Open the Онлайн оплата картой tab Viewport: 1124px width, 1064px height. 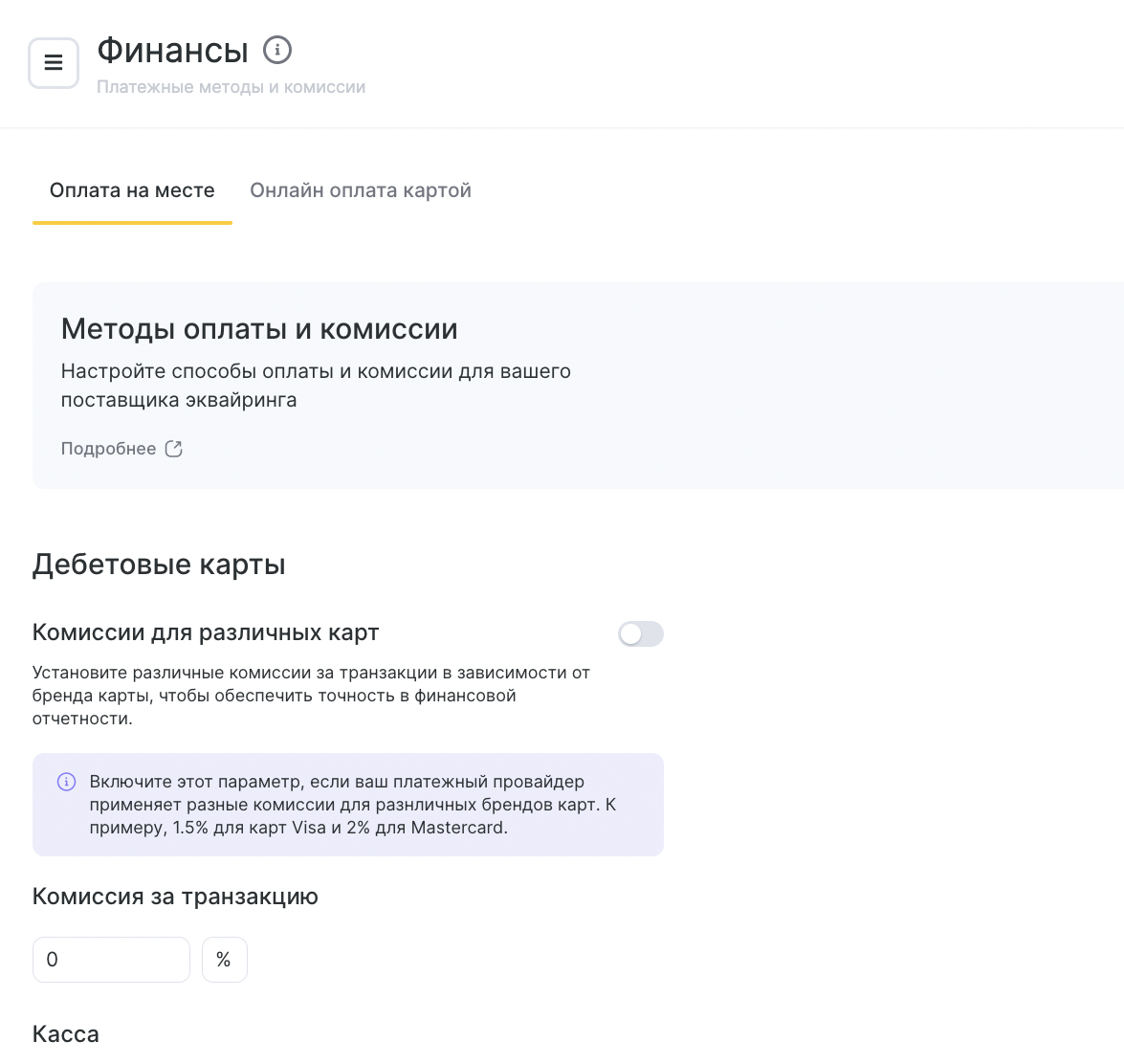point(361,190)
